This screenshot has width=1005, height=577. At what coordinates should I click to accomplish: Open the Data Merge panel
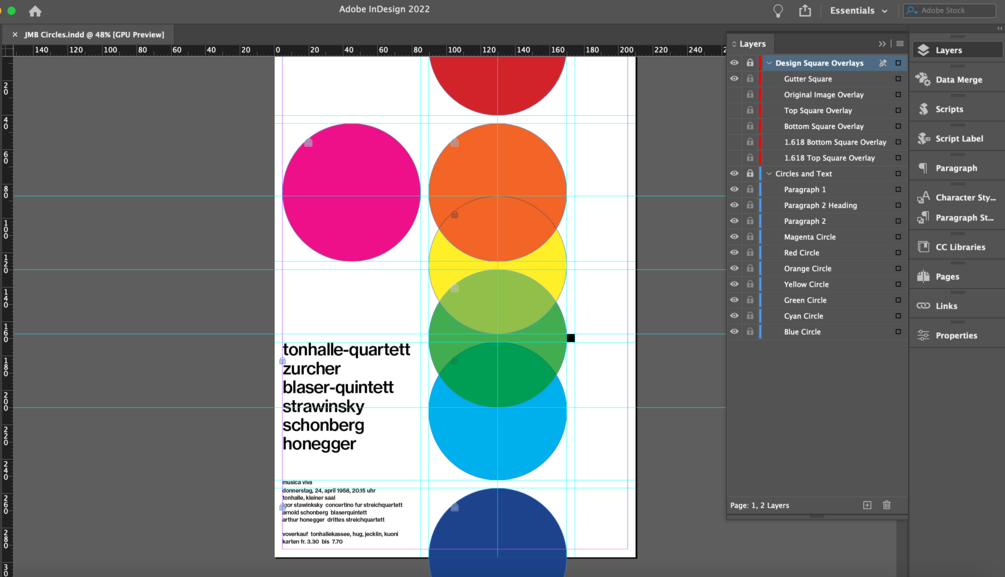tap(957, 79)
